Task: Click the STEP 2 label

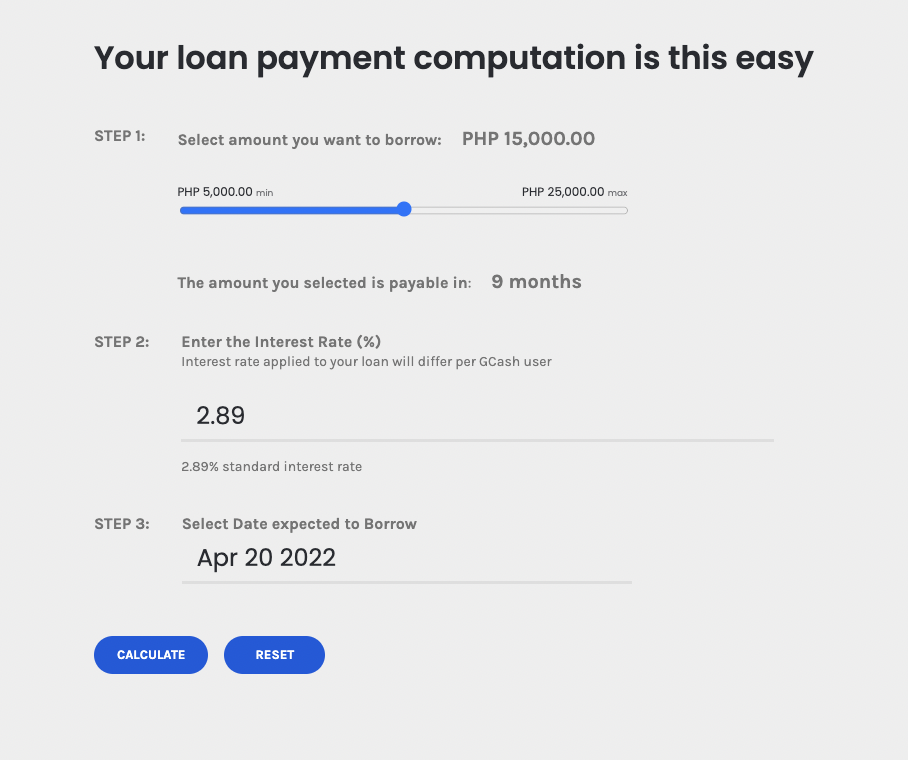Action: click(119, 341)
